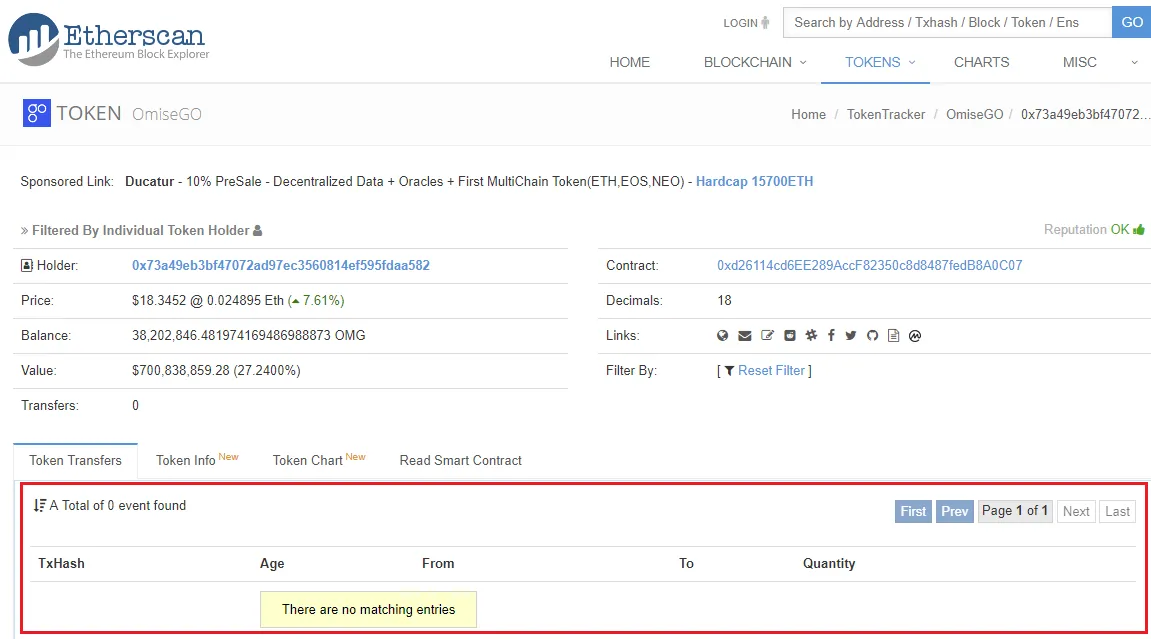
Task: Click the 'Page 1 of 1' indicator
Action: 1014,511
